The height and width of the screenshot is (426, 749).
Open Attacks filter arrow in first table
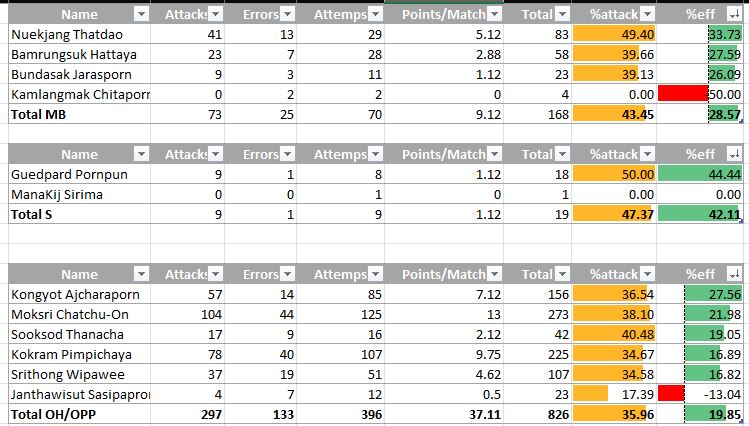coord(216,15)
